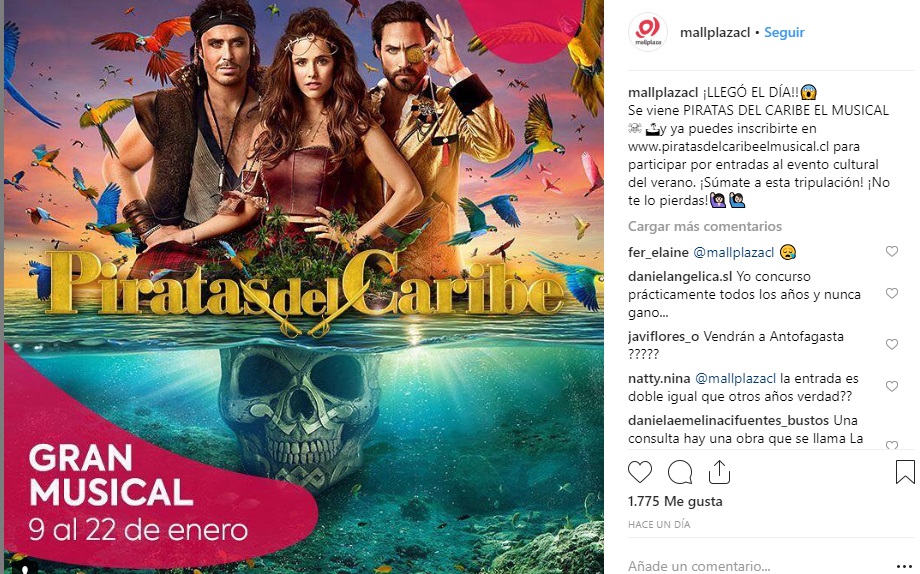920x574 pixels.
Task: Open fer_elaine's profile
Action: click(x=658, y=252)
